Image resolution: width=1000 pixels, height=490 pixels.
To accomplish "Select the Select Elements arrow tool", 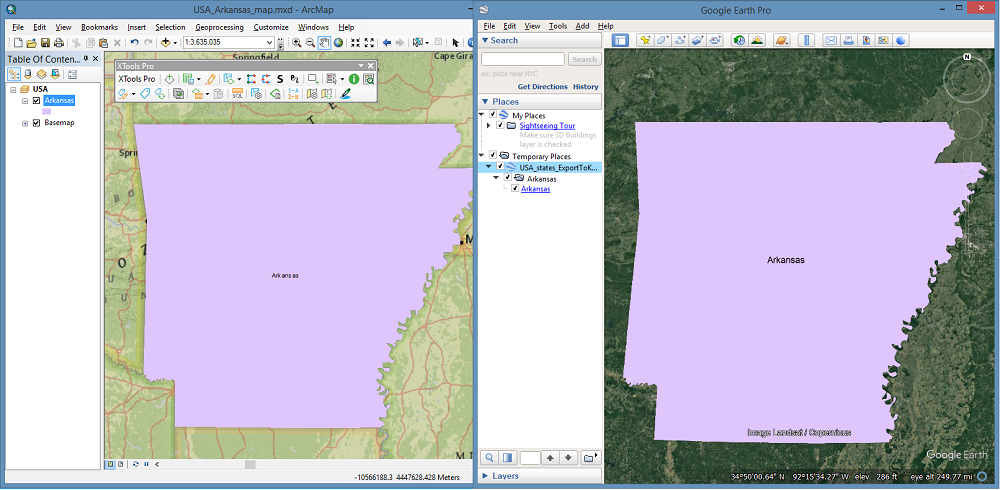I will tap(455, 43).
